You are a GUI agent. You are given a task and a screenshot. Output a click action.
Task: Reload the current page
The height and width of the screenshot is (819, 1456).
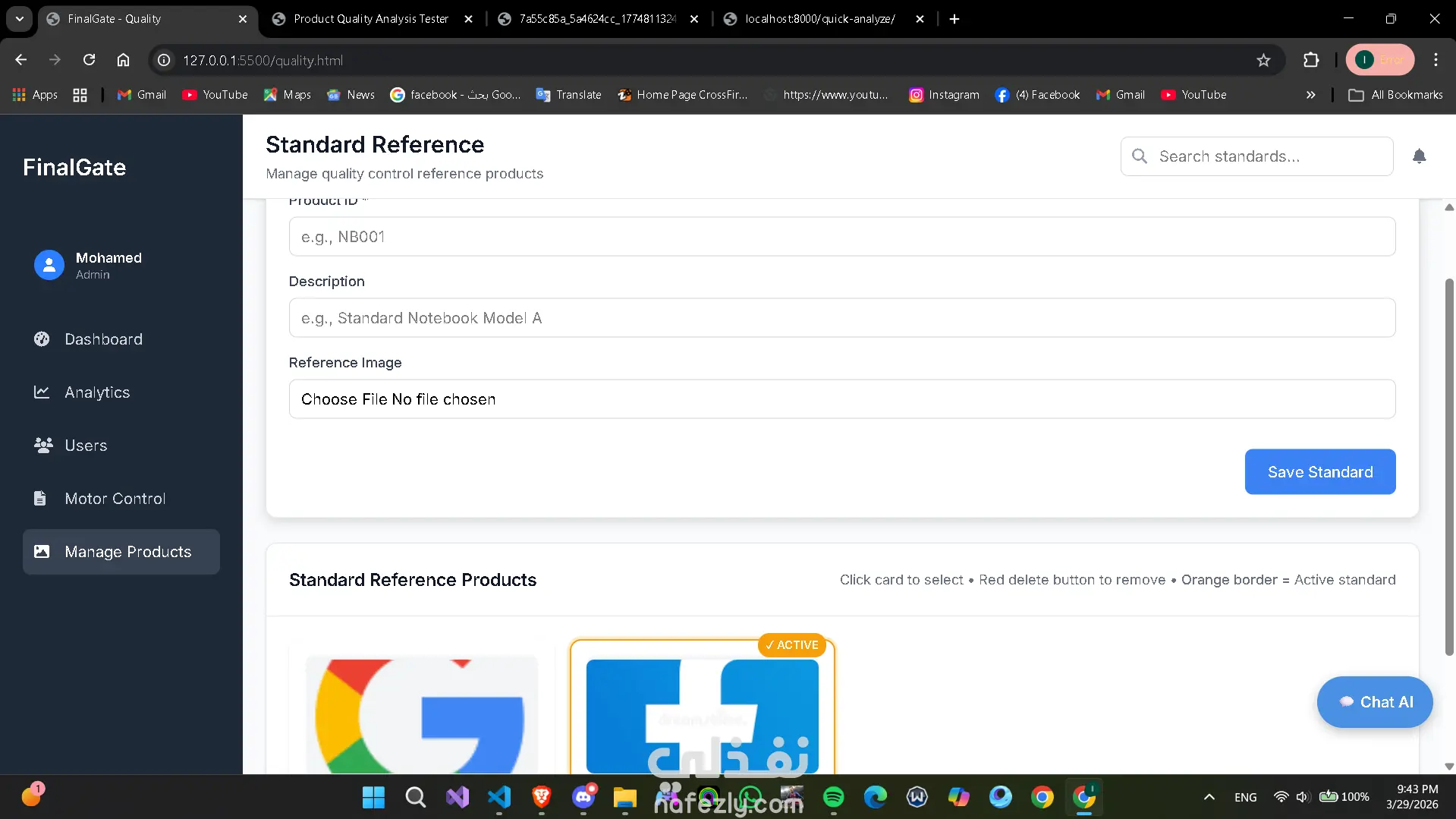pyautogui.click(x=89, y=60)
